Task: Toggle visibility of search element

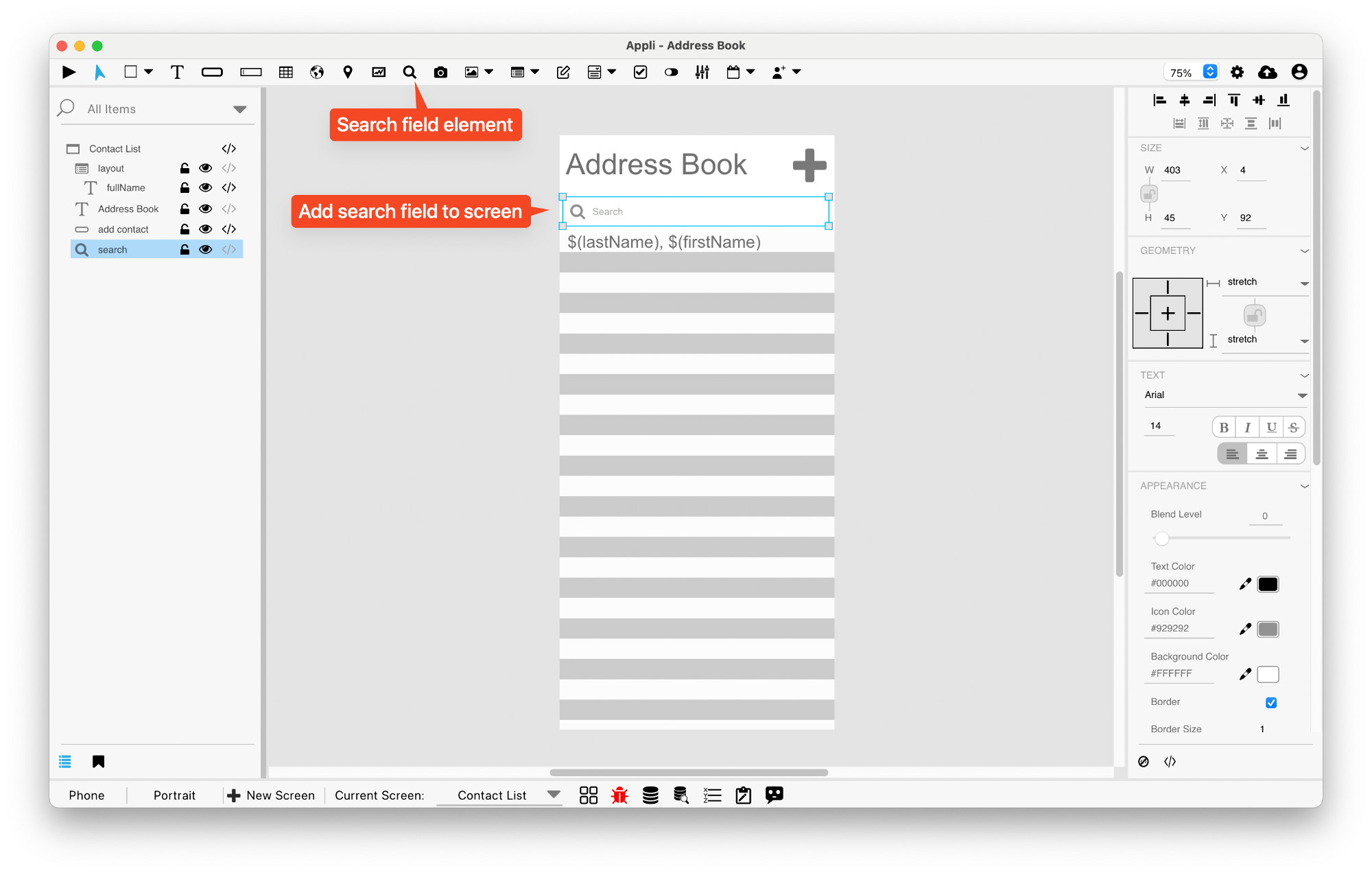Action: (x=205, y=249)
